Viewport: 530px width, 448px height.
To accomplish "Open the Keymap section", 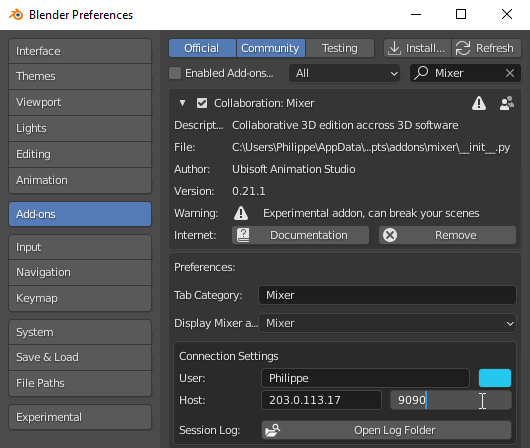I will 80,298.
